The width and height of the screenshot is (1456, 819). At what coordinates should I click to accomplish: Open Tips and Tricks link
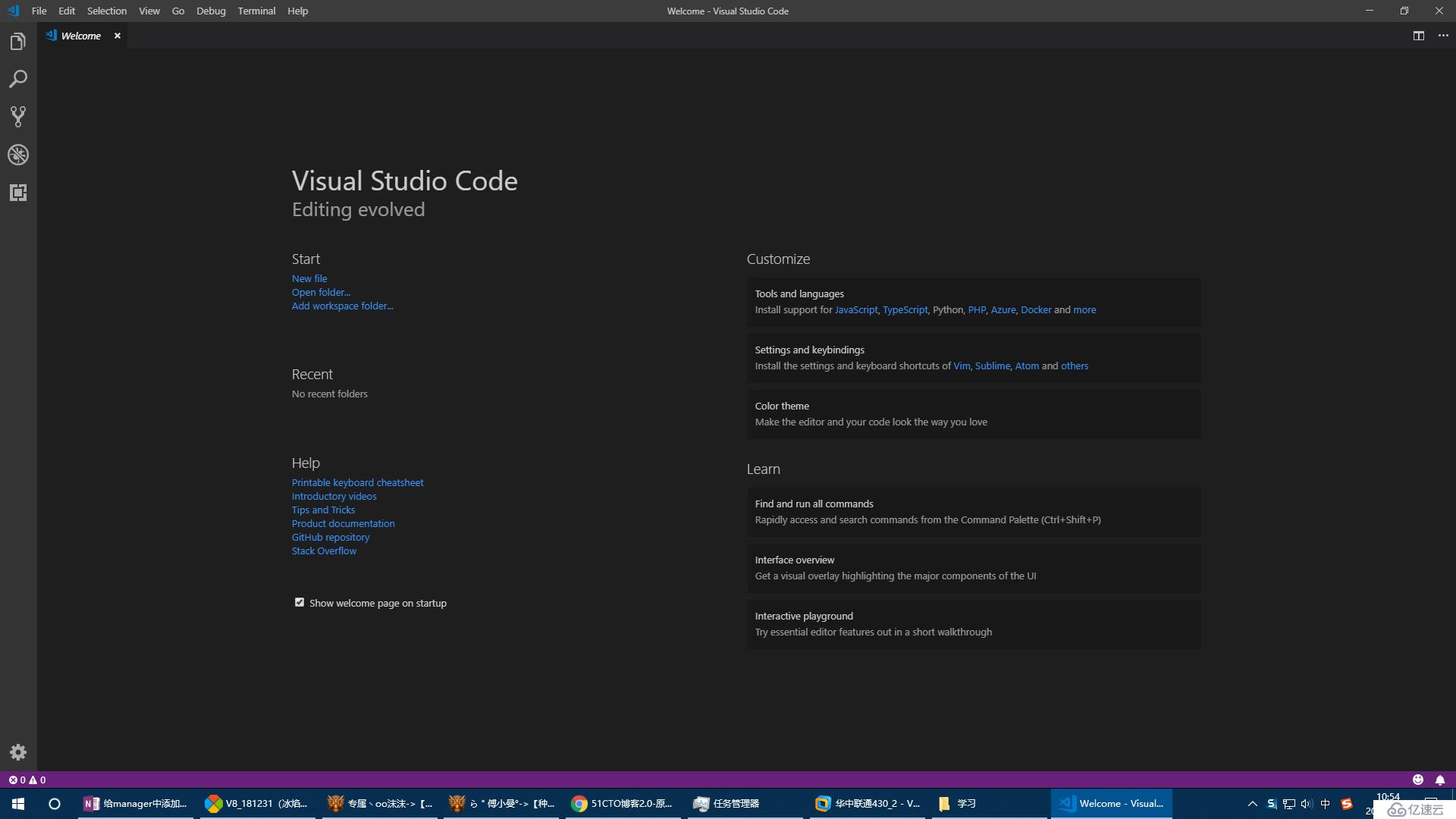323,510
